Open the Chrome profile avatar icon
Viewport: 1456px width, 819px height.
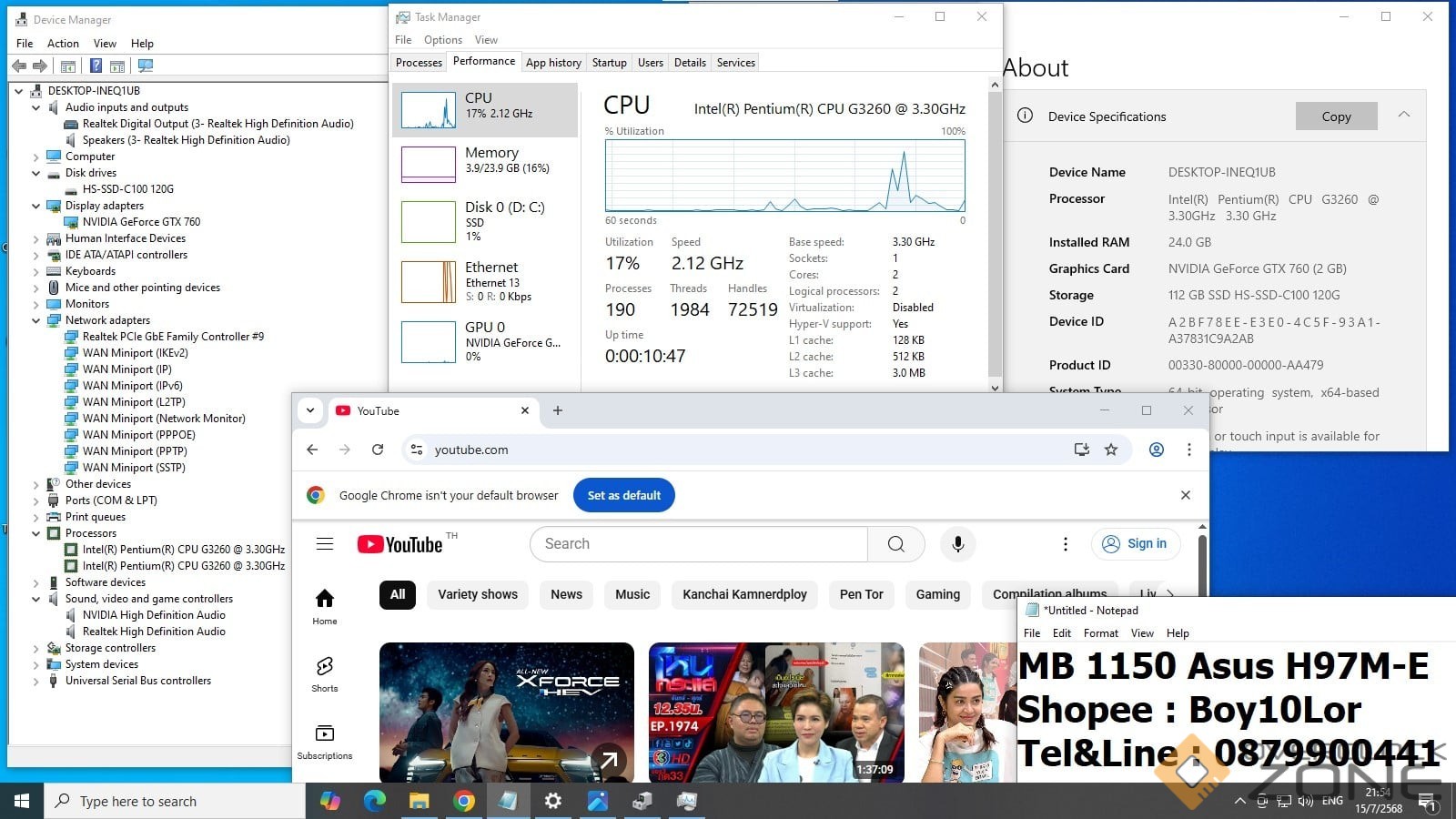point(1157,450)
